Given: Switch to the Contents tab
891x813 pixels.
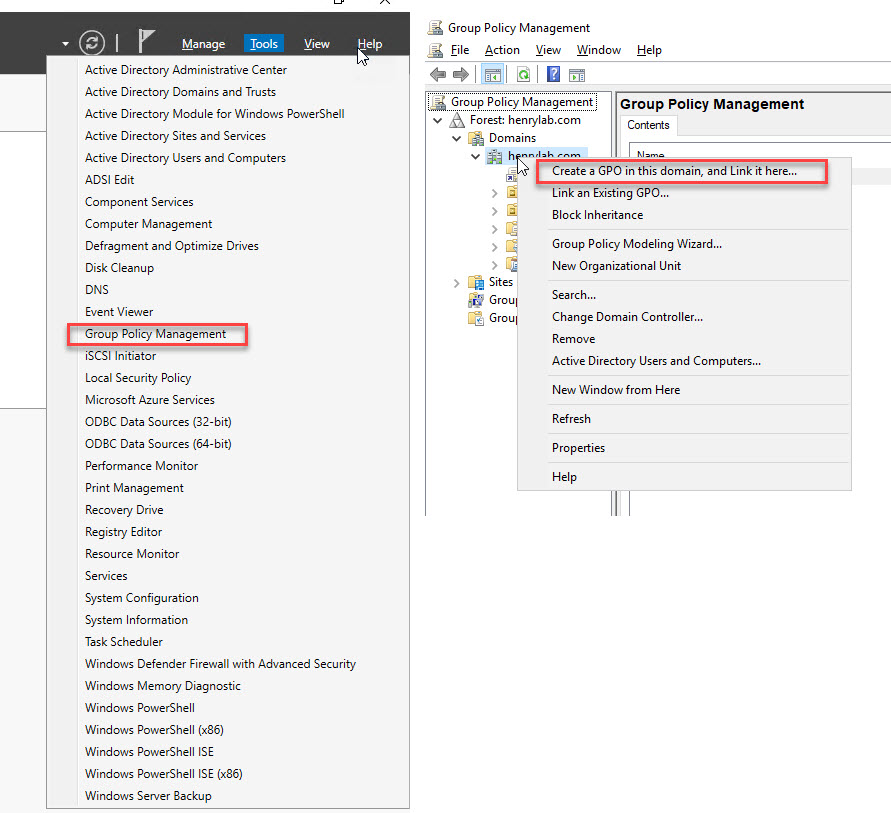Looking at the screenshot, I should 648,125.
